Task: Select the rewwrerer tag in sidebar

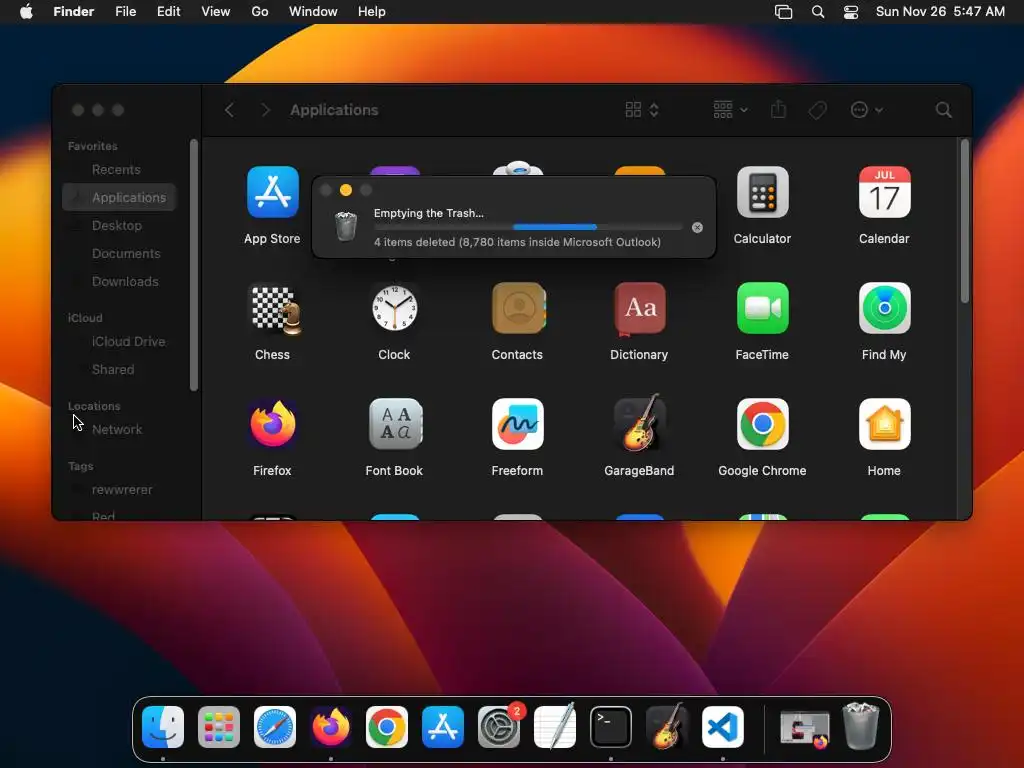Action: [119, 490]
